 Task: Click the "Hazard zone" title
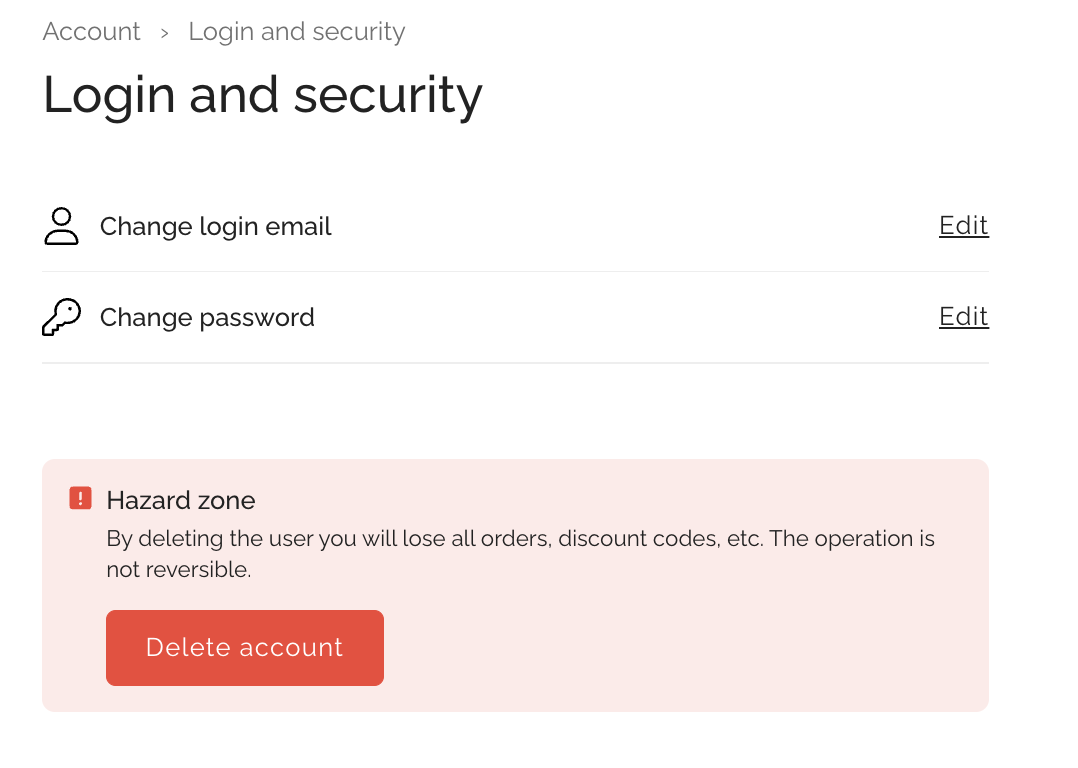point(180,500)
